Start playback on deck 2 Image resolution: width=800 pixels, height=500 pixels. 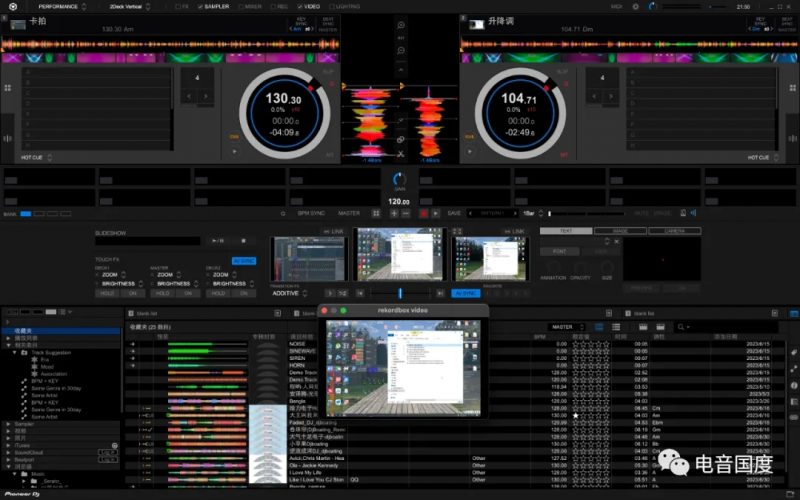pyautogui.click(x=469, y=151)
